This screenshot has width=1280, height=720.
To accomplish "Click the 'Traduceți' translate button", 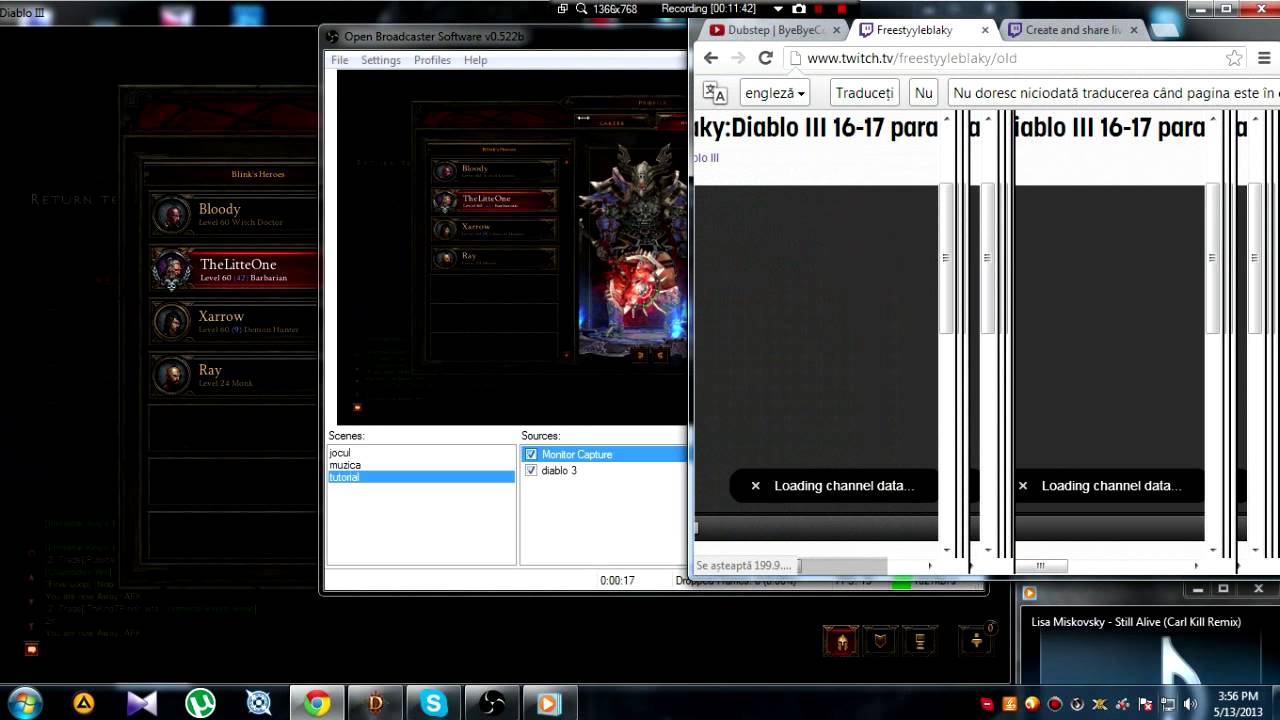I will coord(864,93).
